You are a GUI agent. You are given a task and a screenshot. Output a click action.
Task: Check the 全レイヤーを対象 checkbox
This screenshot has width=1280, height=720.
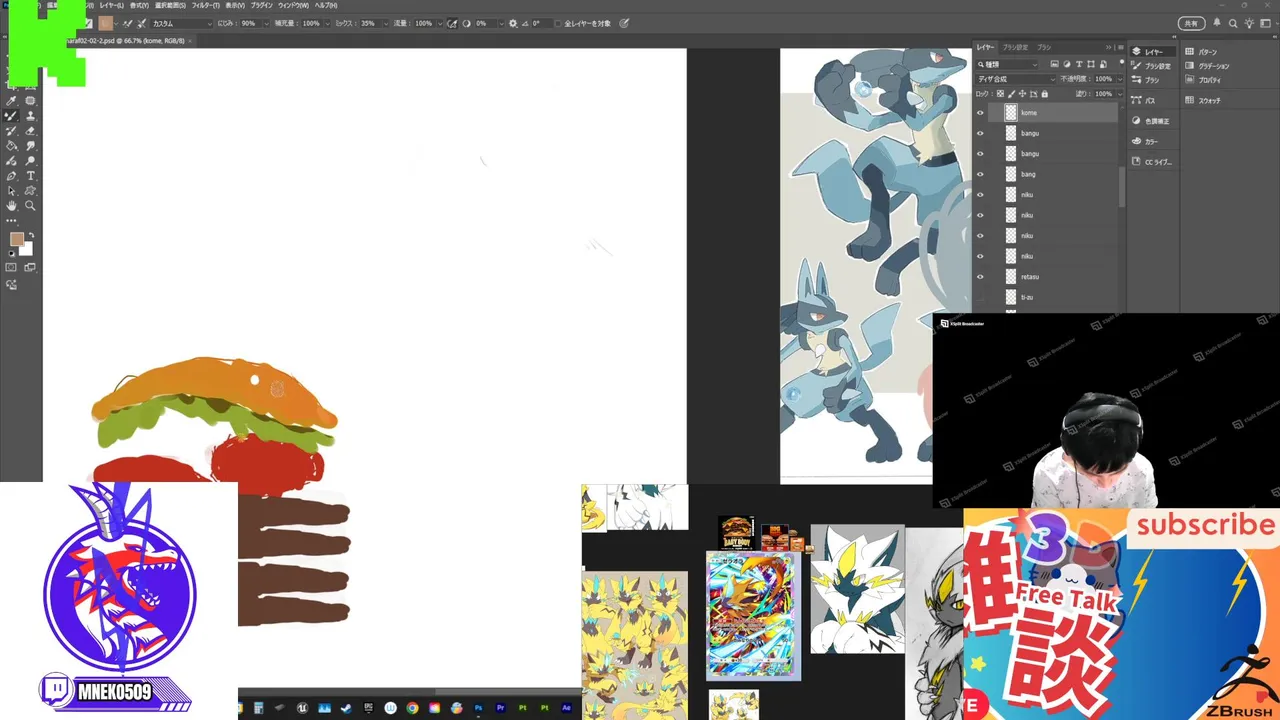(x=557, y=23)
